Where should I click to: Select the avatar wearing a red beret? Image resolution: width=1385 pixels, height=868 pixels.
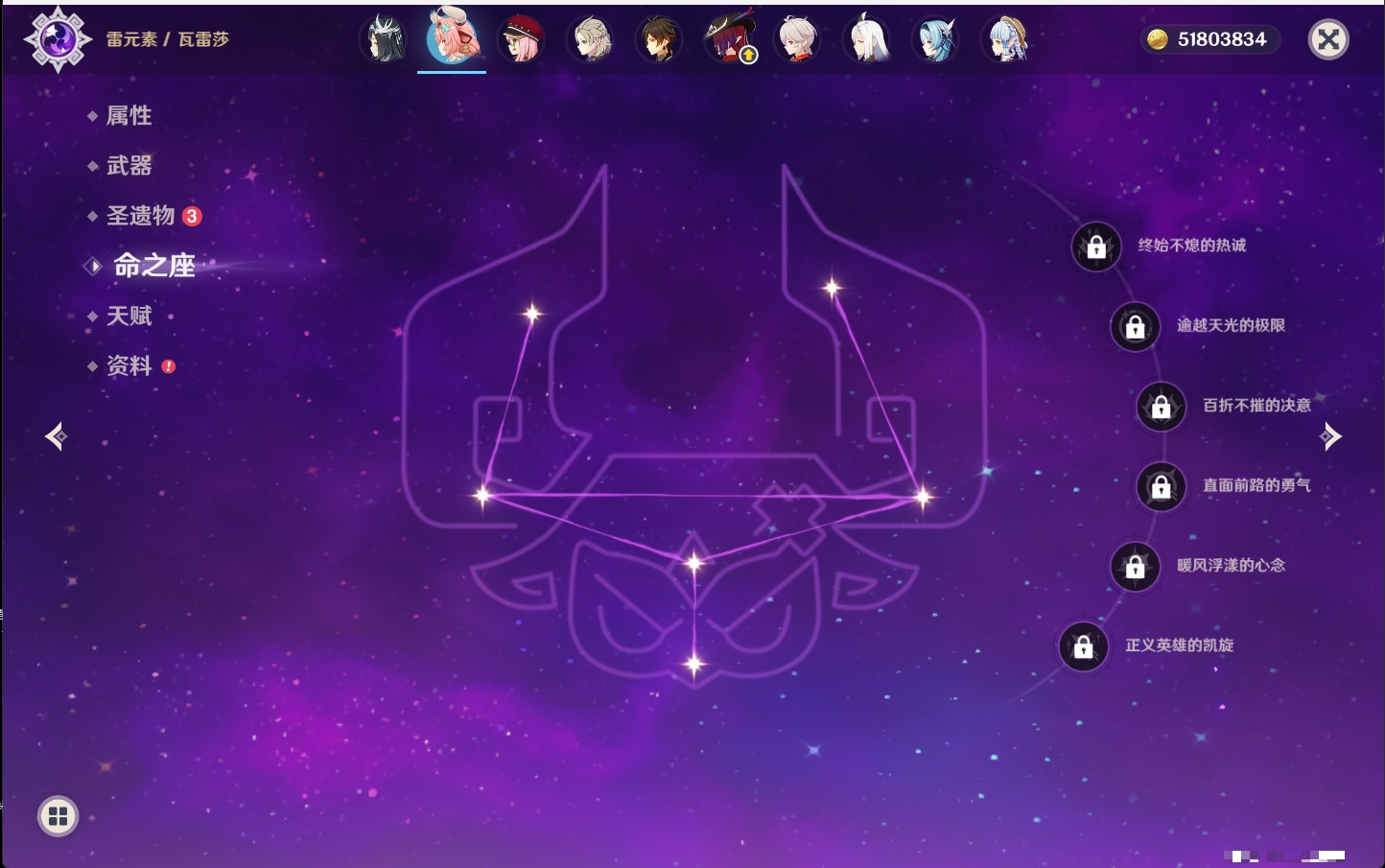[522, 39]
